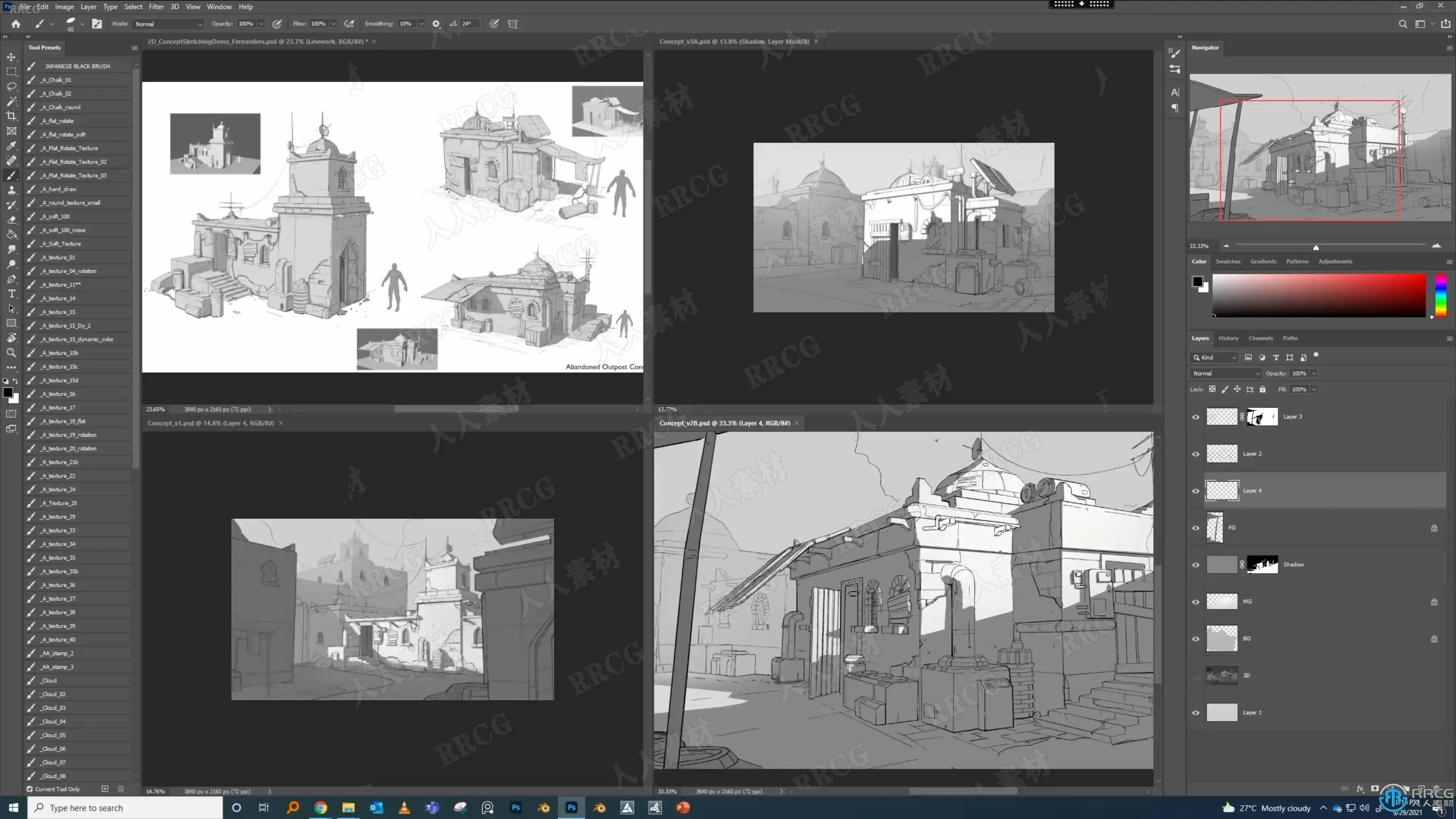The width and height of the screenshot is (1456, 819).
Task: Open the layer blend mode dropdown
Action: point(1225,373)
